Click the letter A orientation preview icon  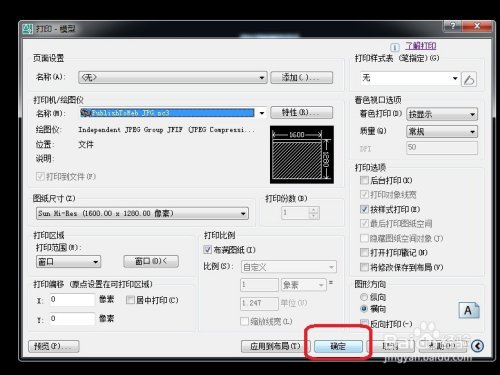click(469, 310)
